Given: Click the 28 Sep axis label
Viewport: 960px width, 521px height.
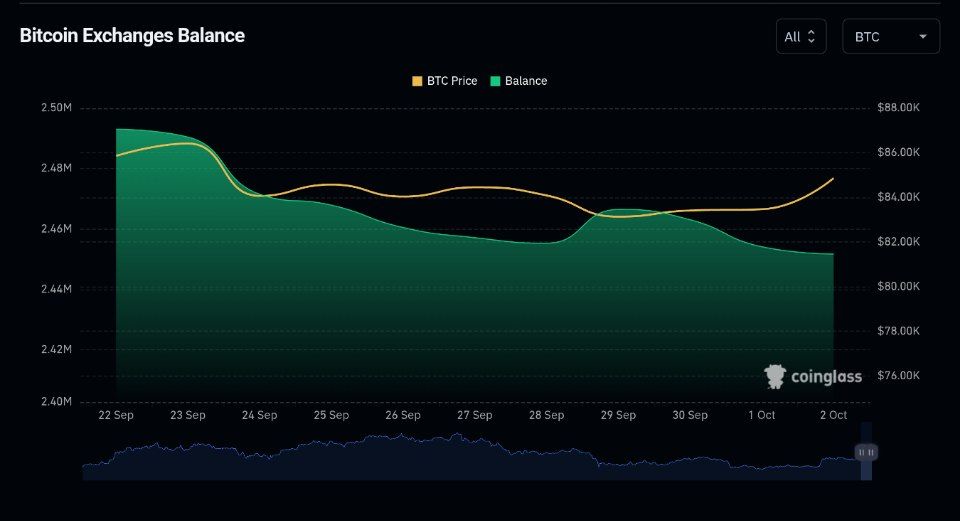Looking at the screenshot, I should (x=547, y=415).
